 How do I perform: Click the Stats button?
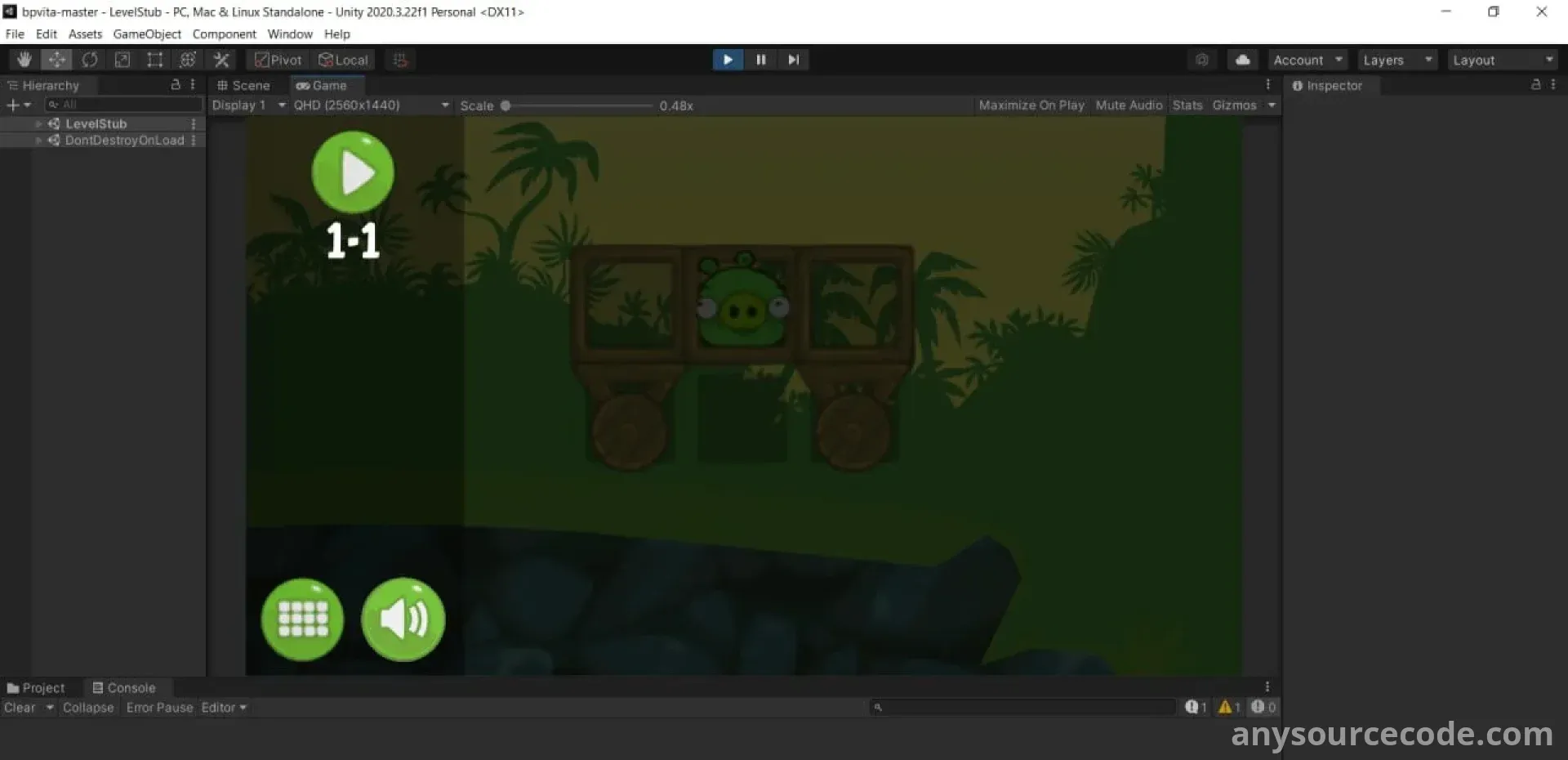point(1187,105)
